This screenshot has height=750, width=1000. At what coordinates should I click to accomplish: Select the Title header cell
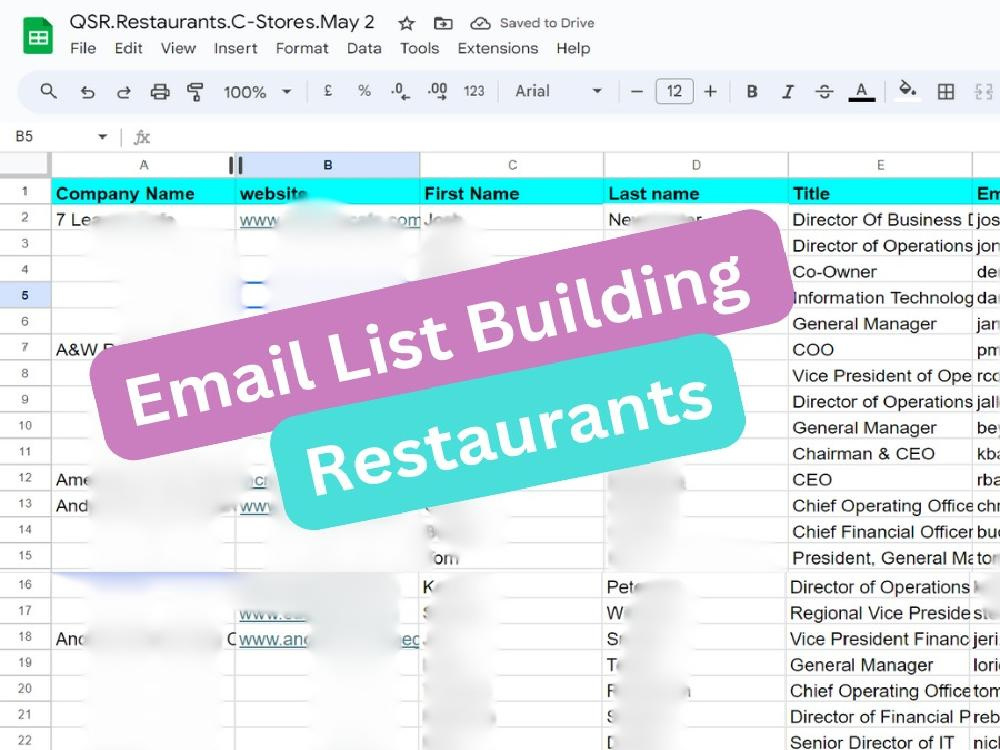pyautogui.click(x=880, y=192)
